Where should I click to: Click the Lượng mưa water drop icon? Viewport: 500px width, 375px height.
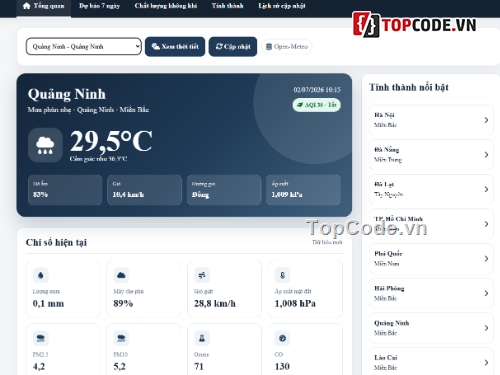41,275
